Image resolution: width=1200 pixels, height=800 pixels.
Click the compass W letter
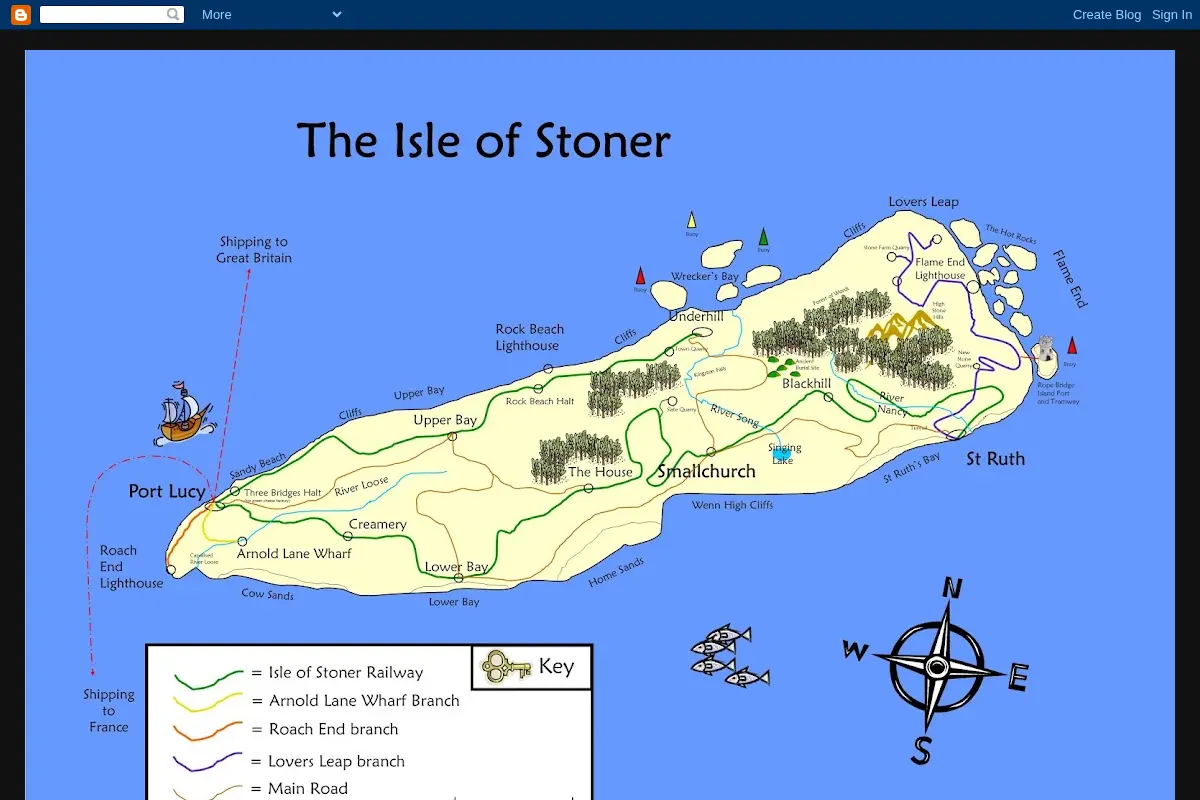(x=856, y=651)
